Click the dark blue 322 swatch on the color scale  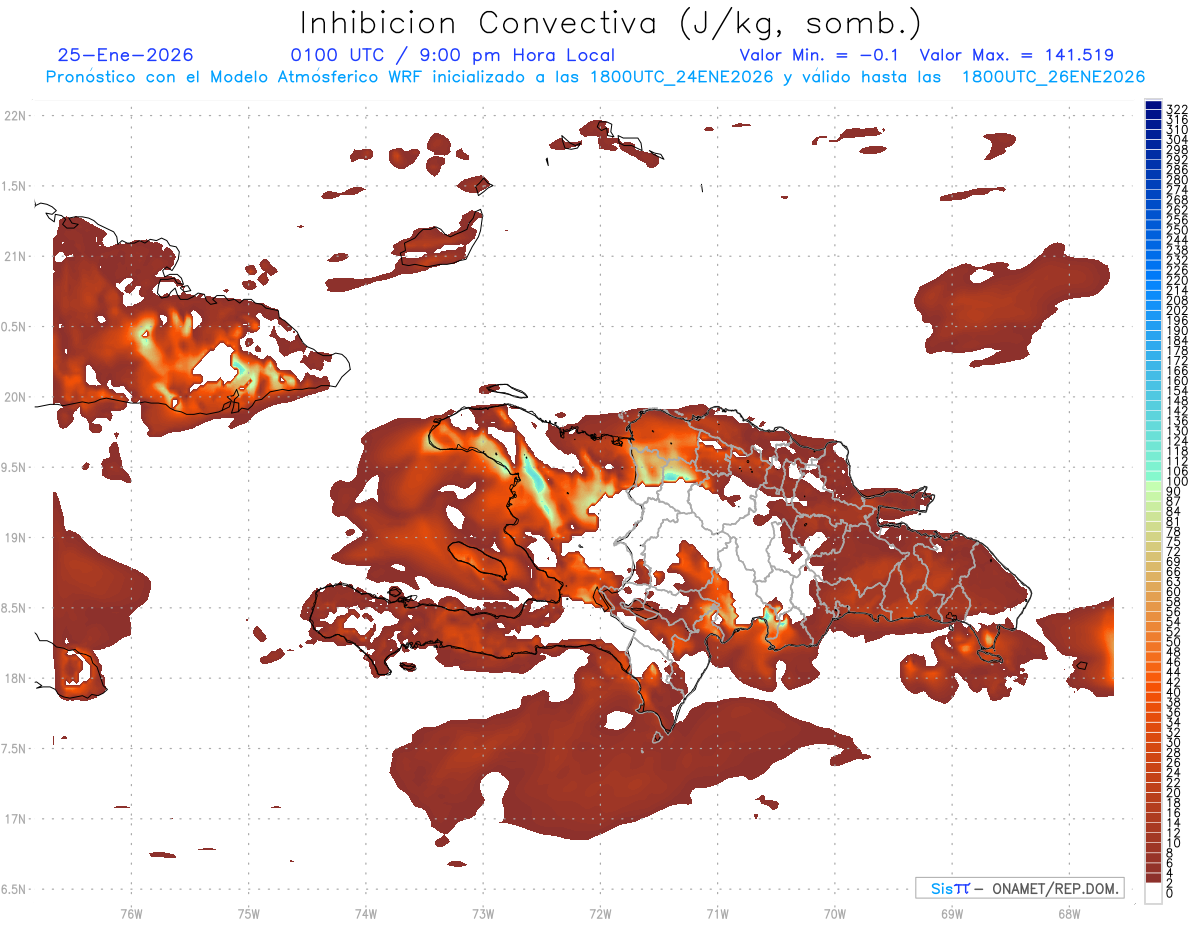[x=1154, y=105]
